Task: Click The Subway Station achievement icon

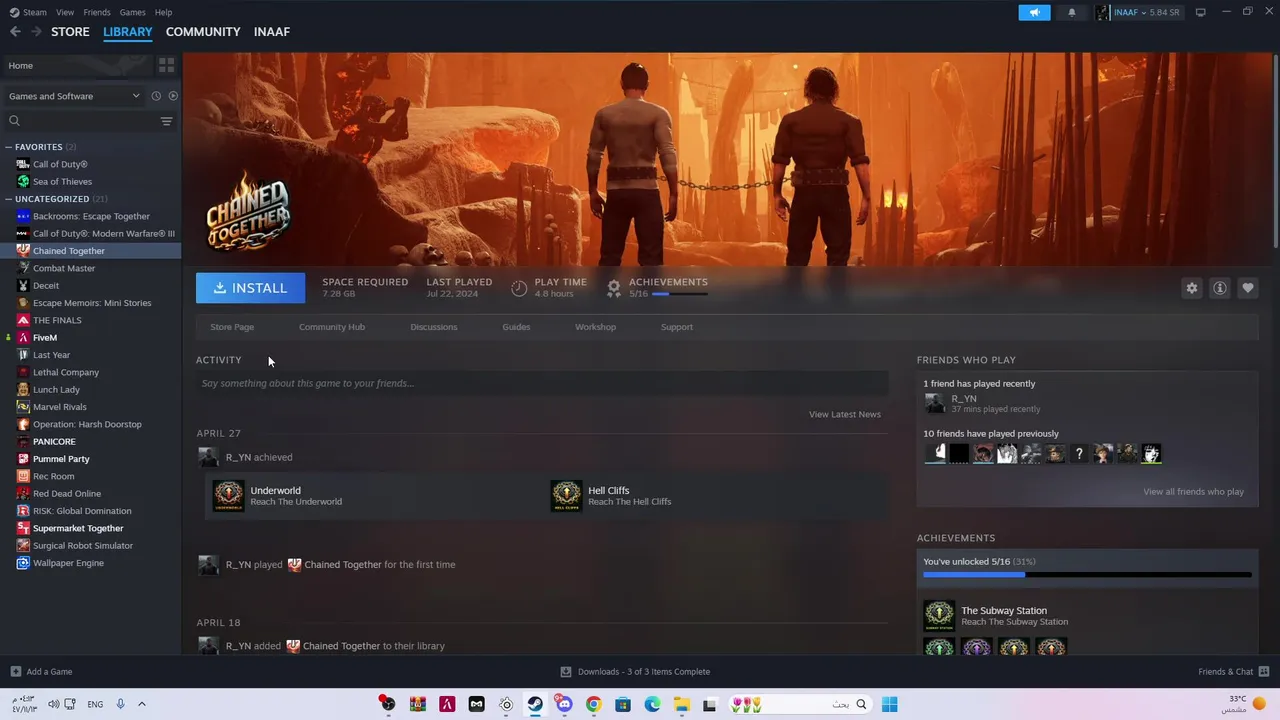Action: tap(939, 615)
